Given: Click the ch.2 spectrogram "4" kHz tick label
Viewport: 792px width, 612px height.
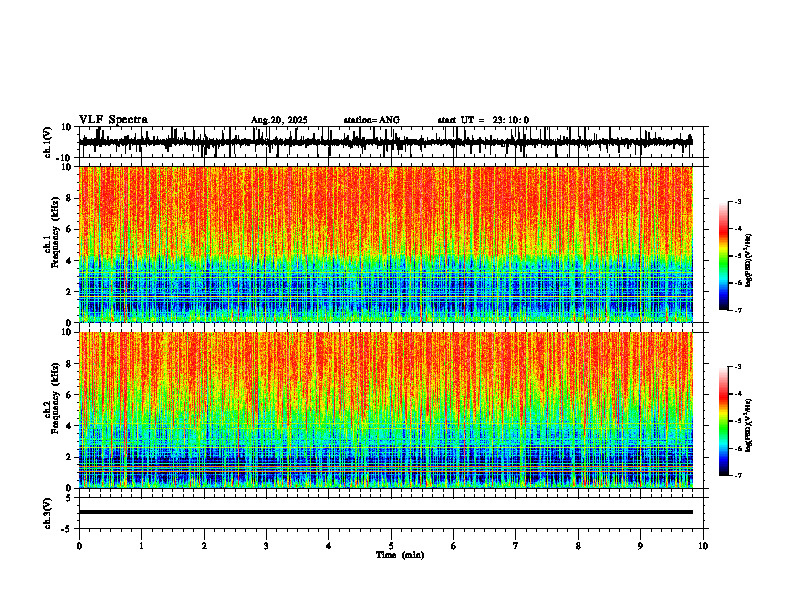Looking at the screenshot, I should 70,426.
